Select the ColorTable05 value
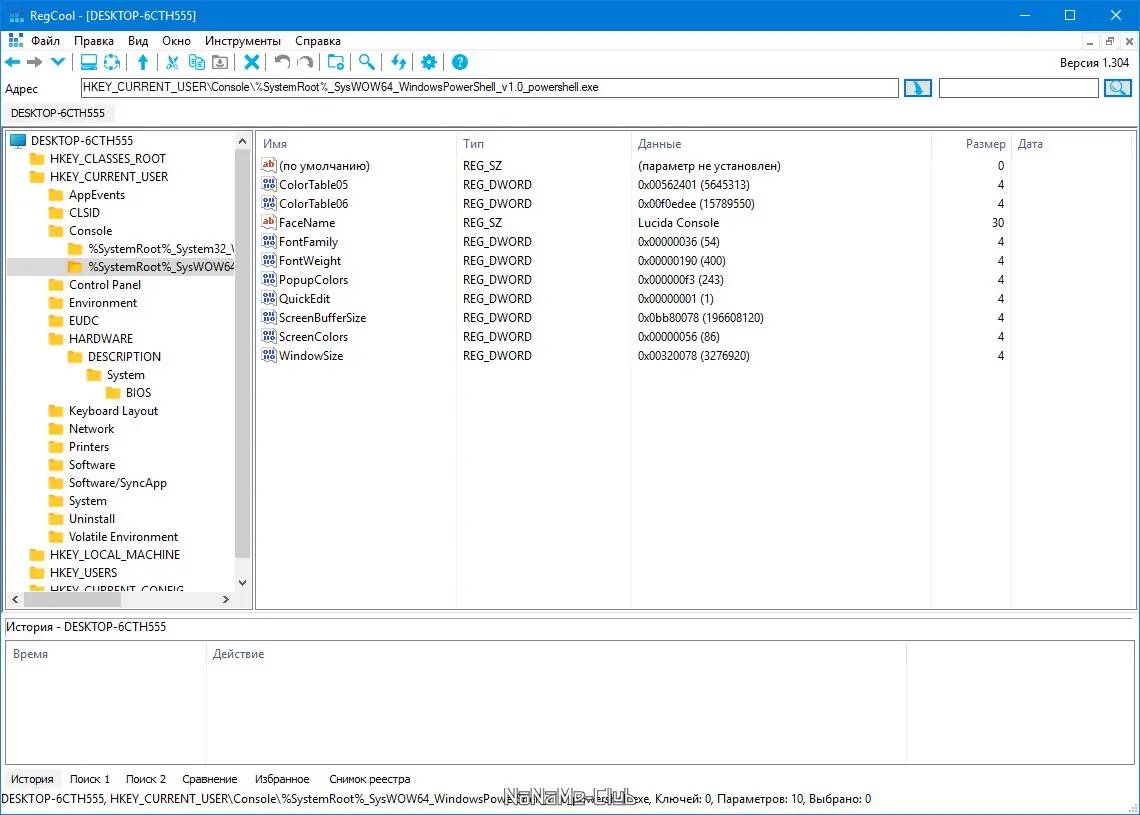This screenshot has width=1140, height=815. click(x=313, y=185)
